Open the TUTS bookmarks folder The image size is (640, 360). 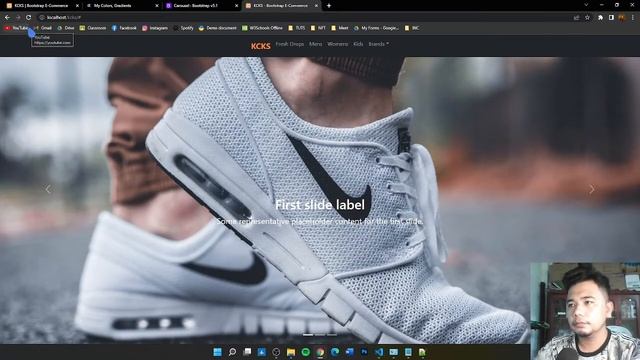click(x=297, y=28)
